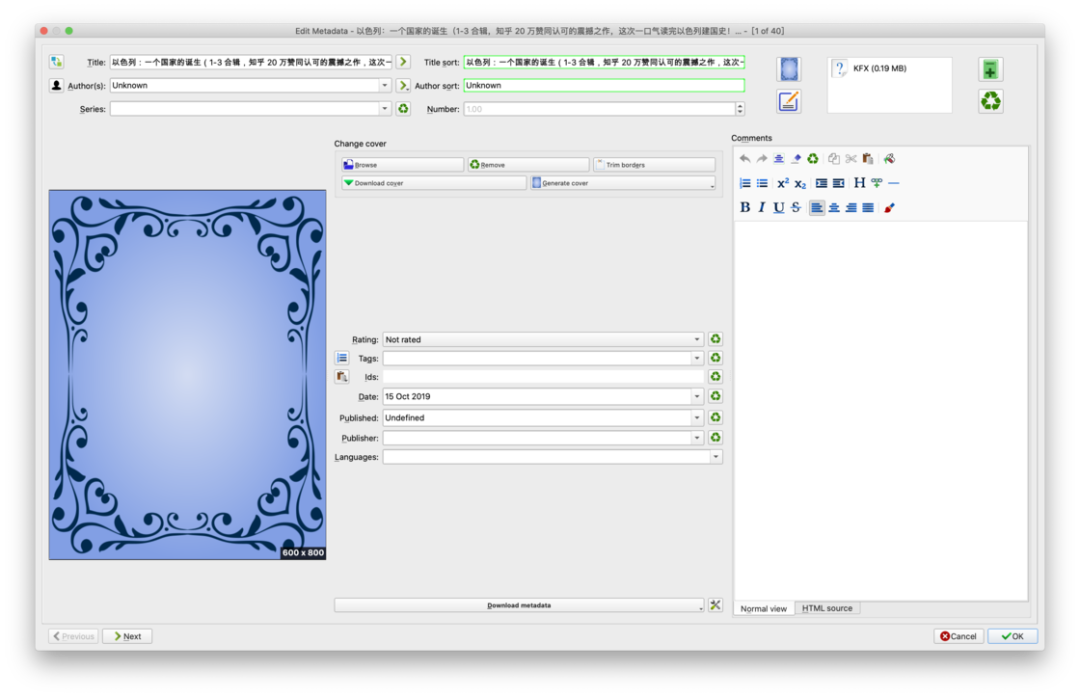Expand the Languages dropdown
The width and height of the screenshot is (1080, 697).
(x=716, y=457)
